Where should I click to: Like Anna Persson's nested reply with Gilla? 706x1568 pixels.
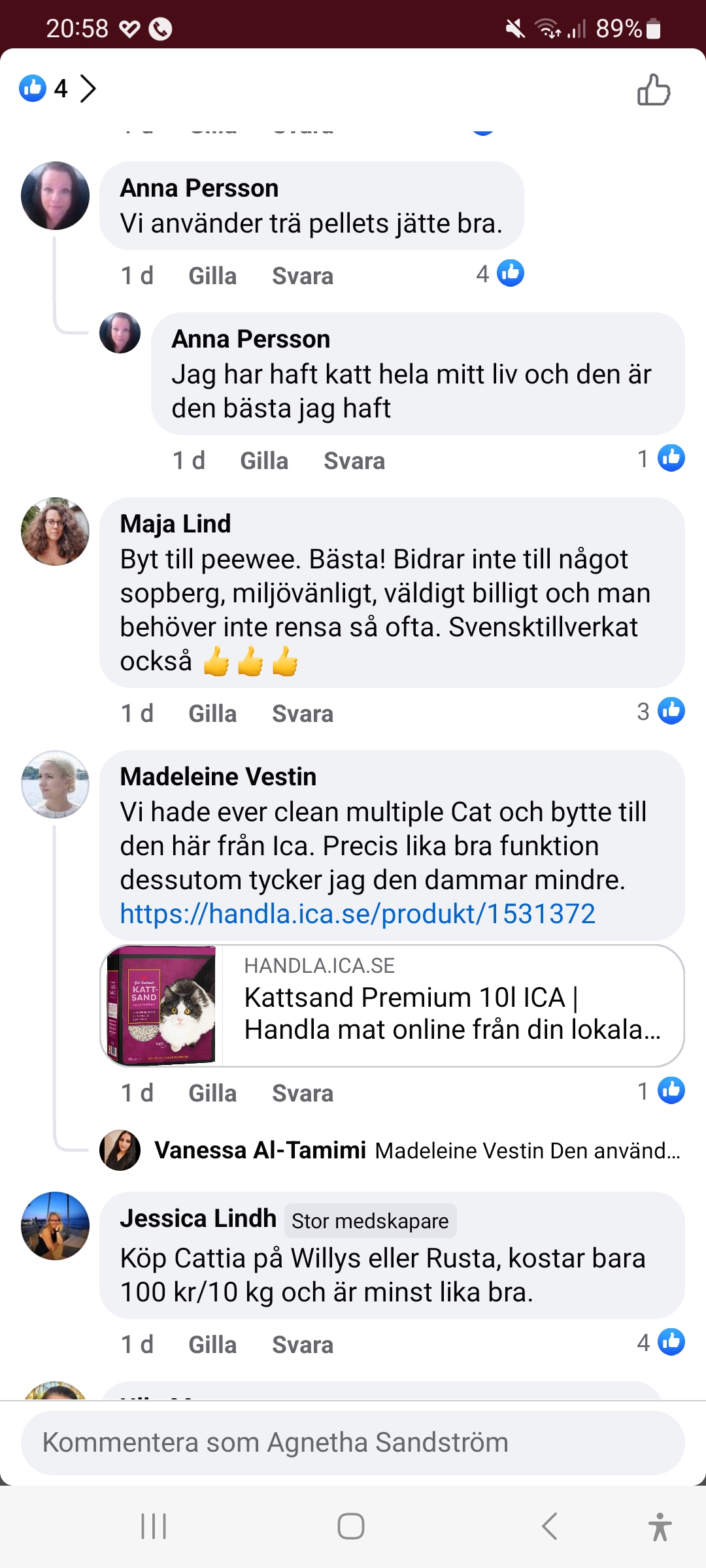264,461
